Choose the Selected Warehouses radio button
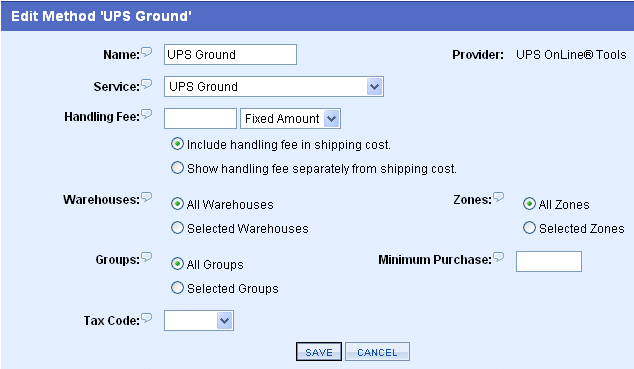The height and width of the screenshot is (369, 634). (177, 228)
